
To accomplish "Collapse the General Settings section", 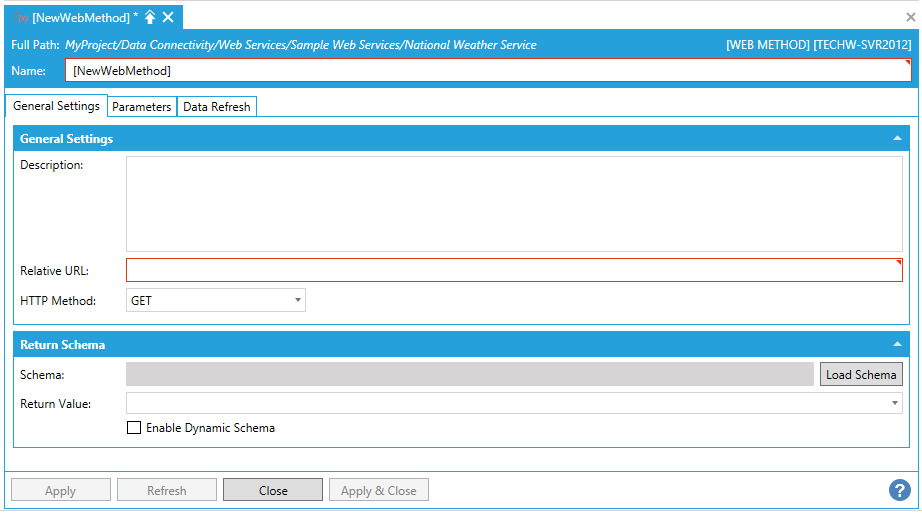I will tap(897, 139).
